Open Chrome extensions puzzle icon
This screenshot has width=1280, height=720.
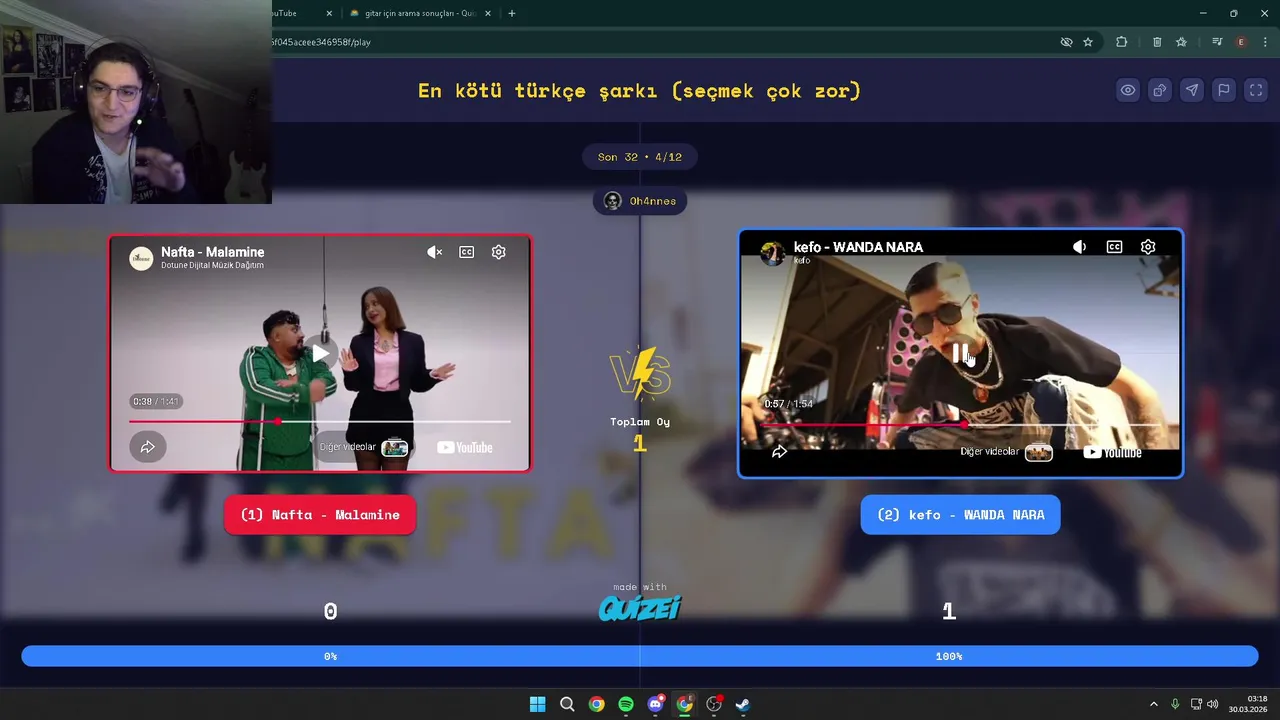tap(1121, 42)
